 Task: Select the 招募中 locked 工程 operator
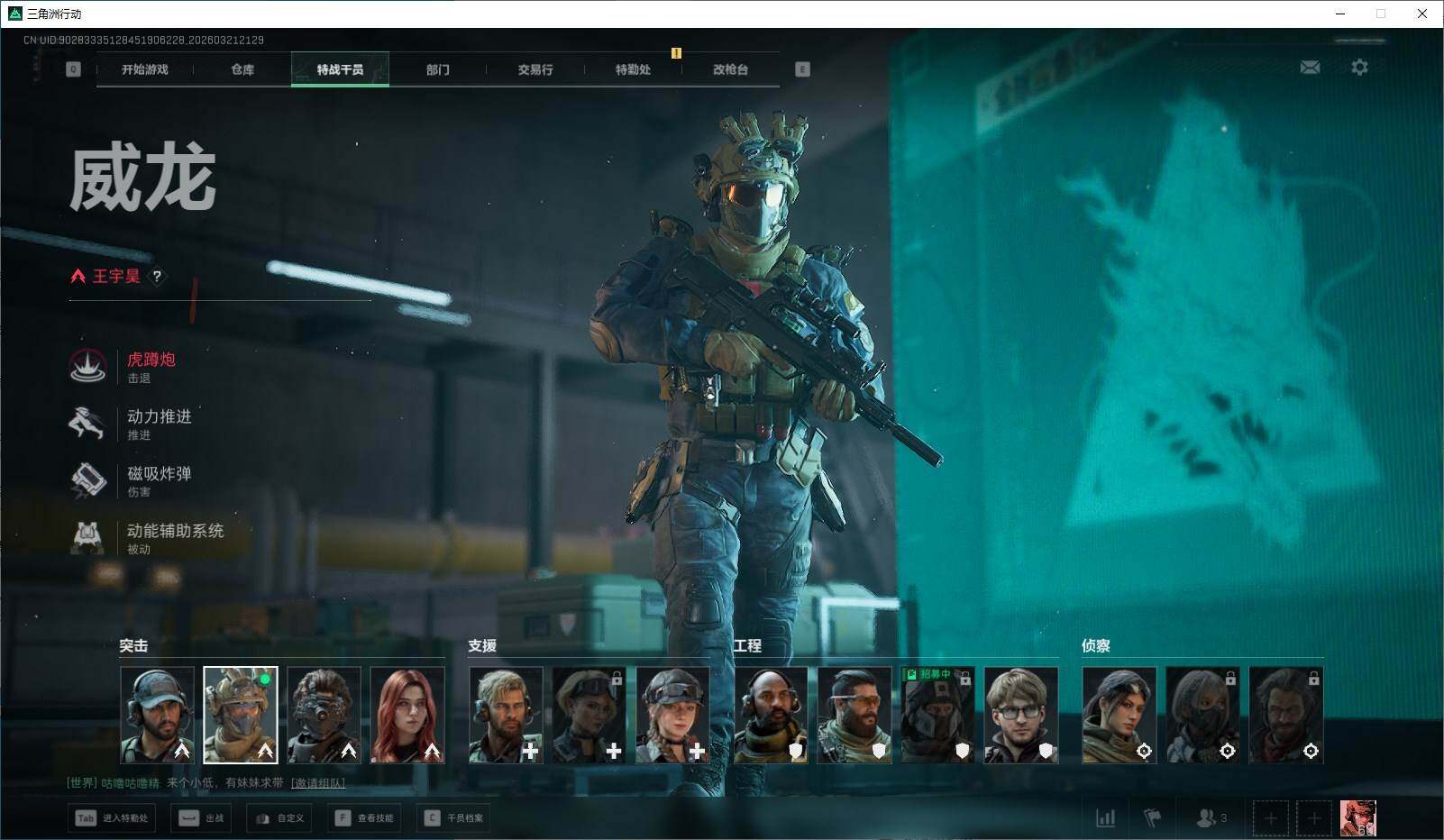click(938, 716)
